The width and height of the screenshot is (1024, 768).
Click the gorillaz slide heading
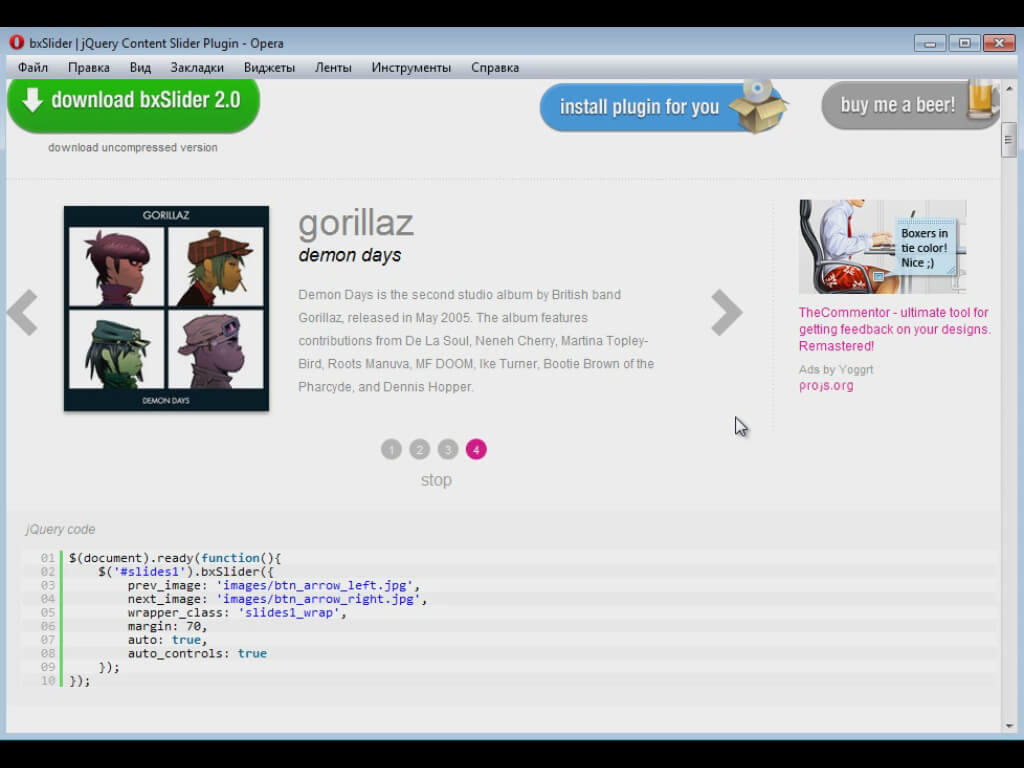click(x=356, y=224)
